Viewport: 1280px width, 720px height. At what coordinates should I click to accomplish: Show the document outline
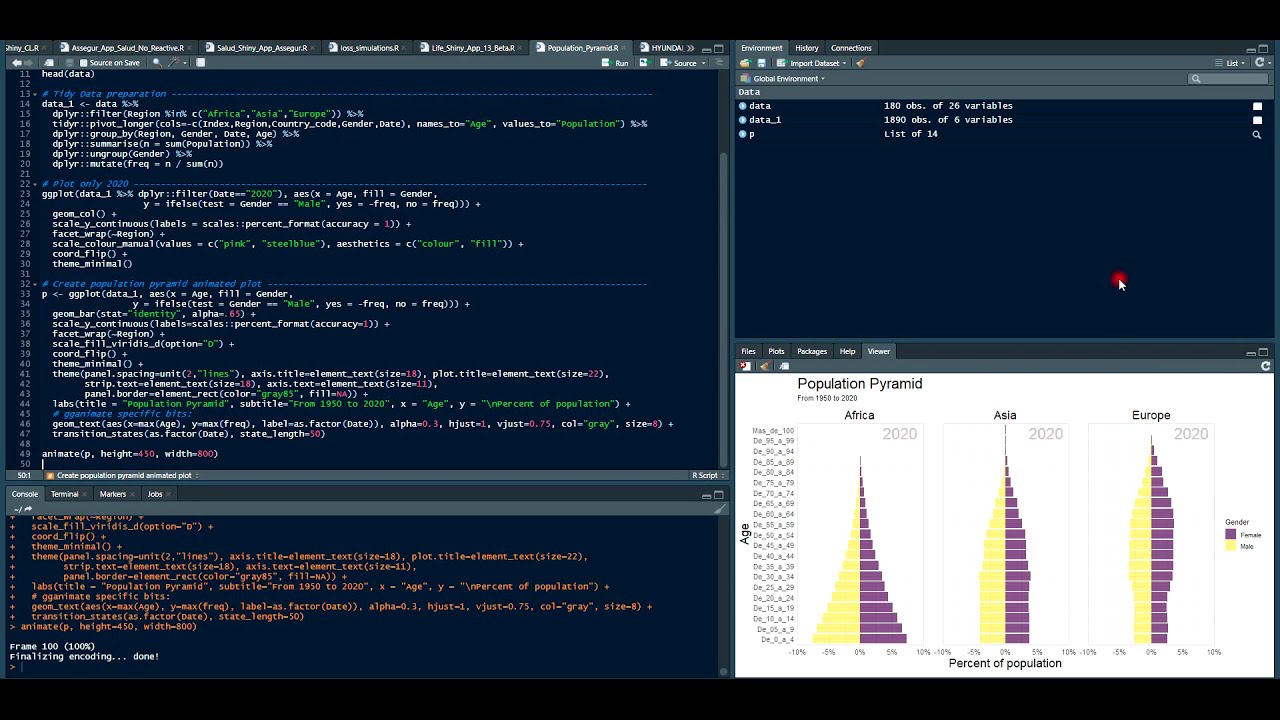(719, 63)
